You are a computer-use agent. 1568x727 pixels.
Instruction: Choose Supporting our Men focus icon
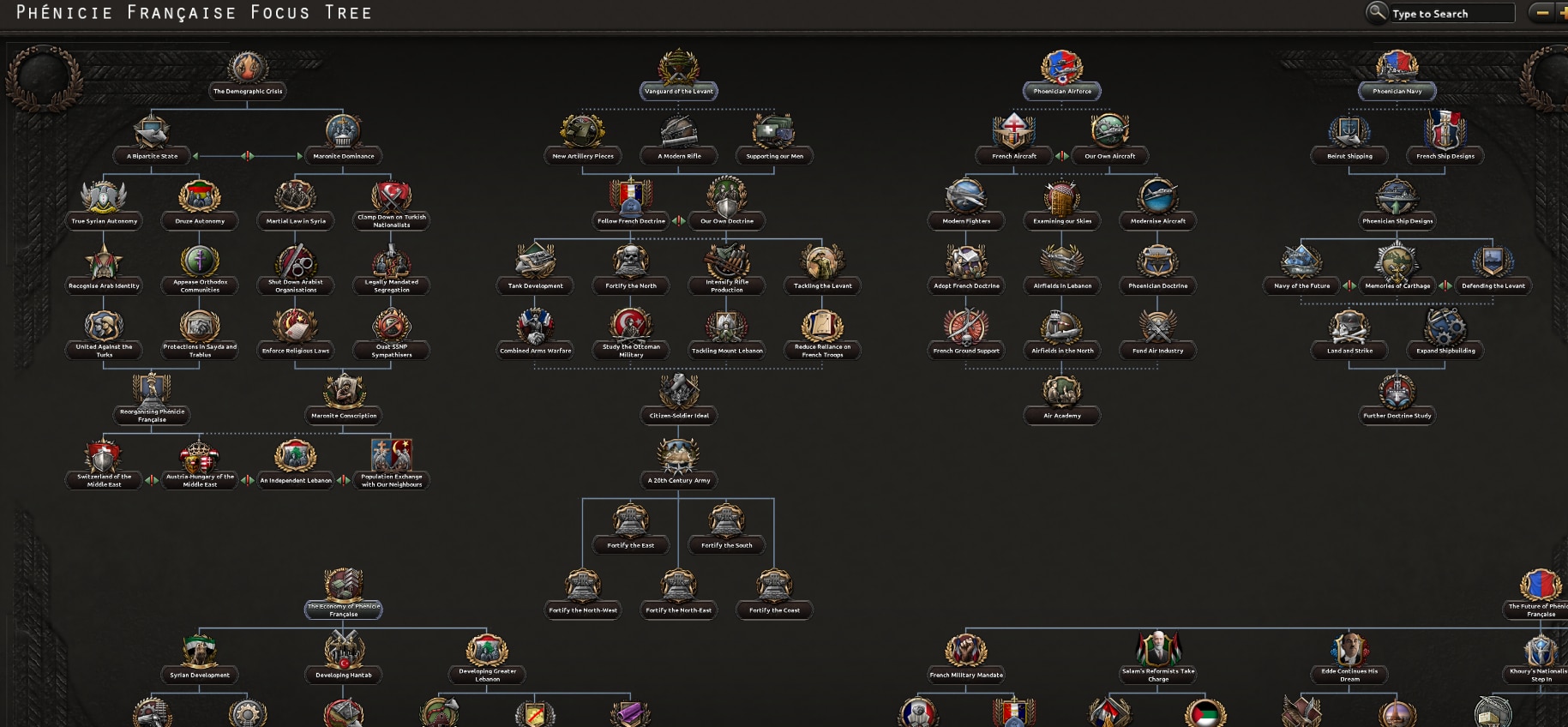pyautogui.click(x=775, y=131)
